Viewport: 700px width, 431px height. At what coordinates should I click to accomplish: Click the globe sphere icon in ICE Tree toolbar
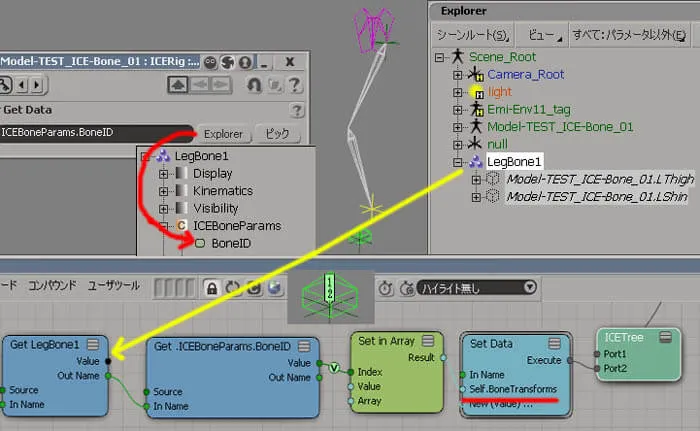pyautogui.click(x=275, y=288)
